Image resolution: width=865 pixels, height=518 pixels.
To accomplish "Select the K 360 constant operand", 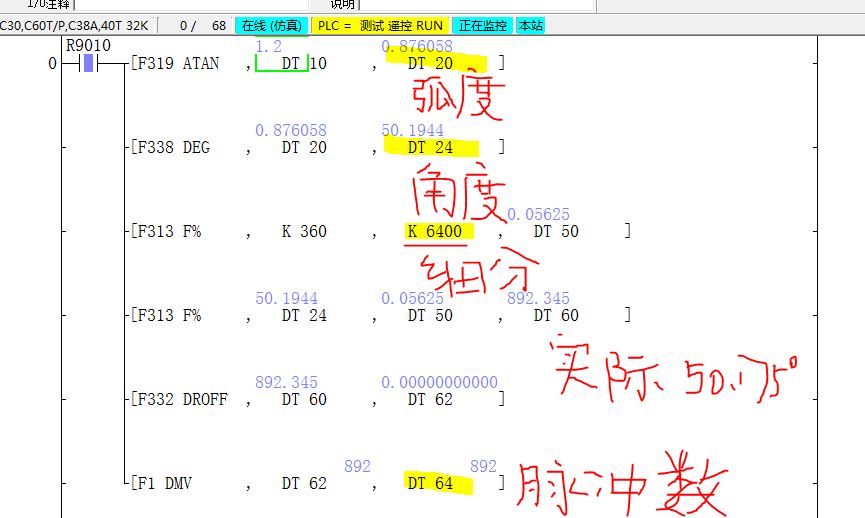I will pyautogui.click(x=303, y=232).
